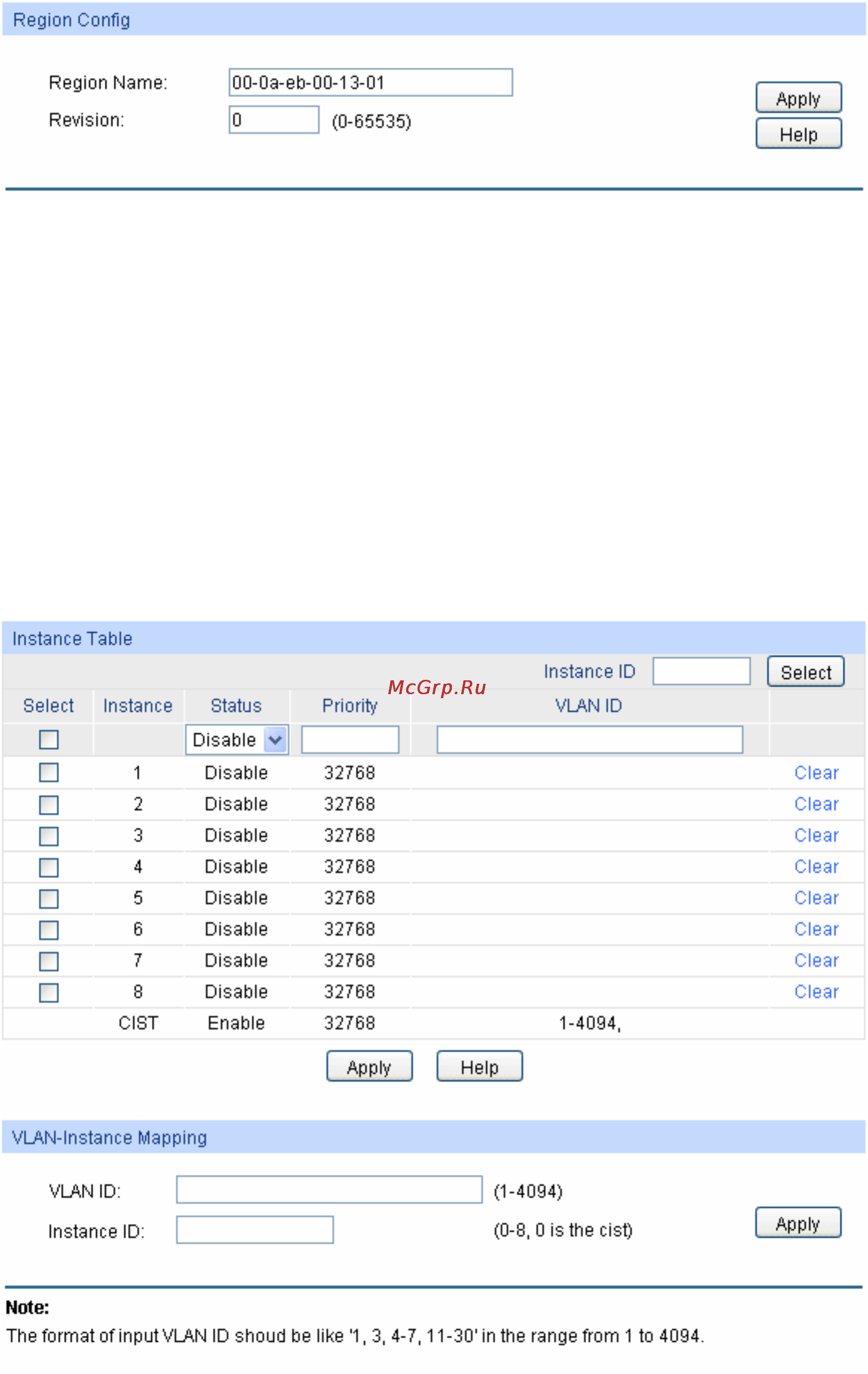
Task: Click the Region Name input field
Action: point(371,83)
